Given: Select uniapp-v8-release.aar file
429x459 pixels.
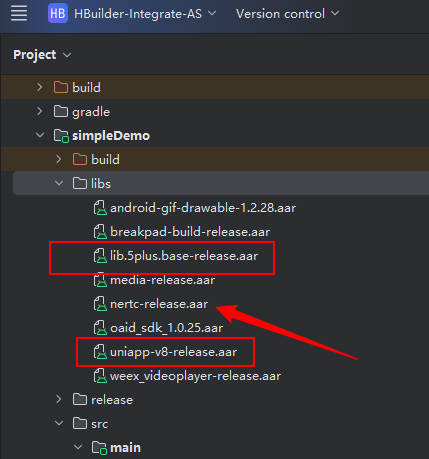Looking at the screenshot, I should click(173, 352).
